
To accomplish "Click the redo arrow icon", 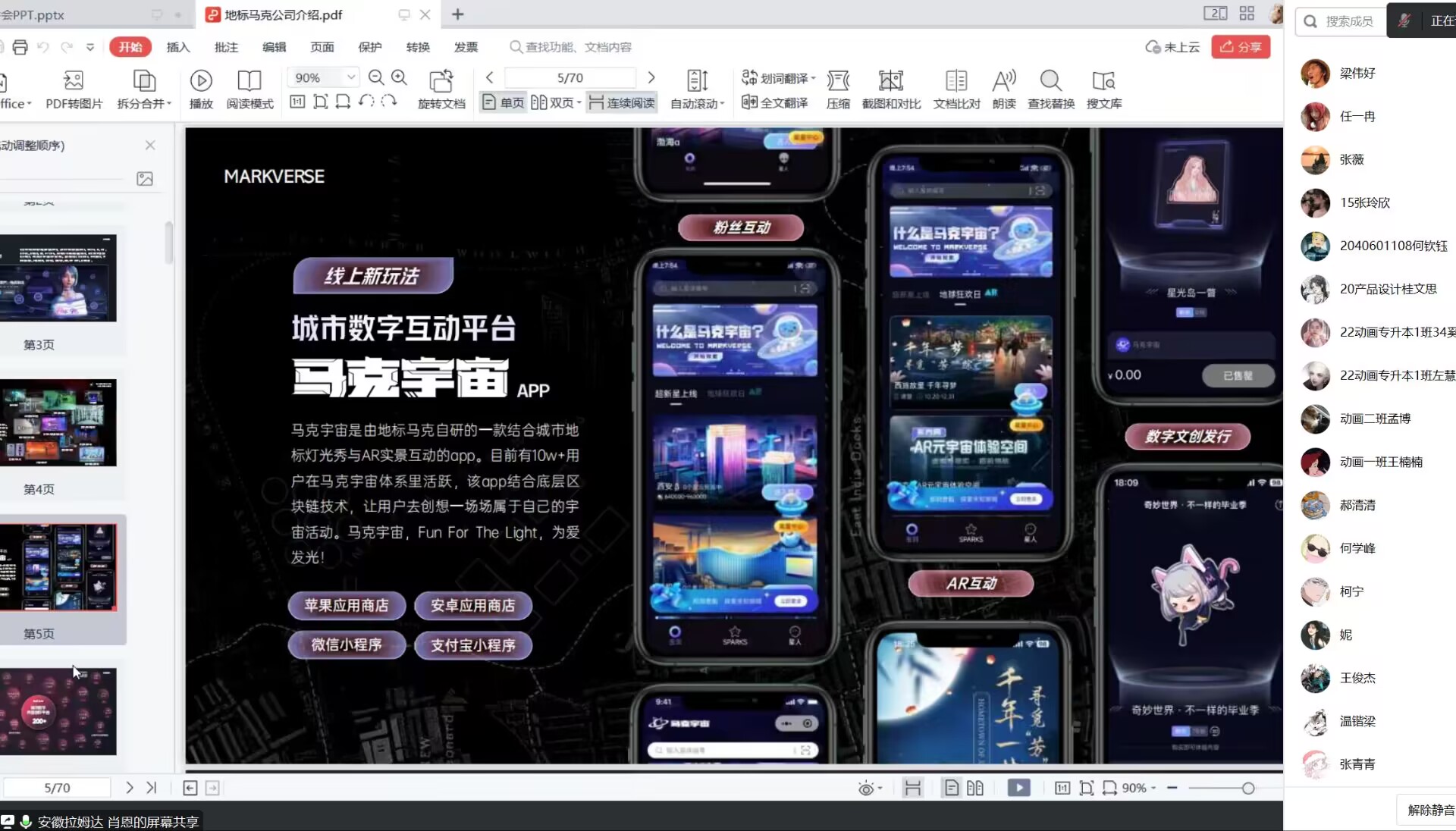I will click(x=67, y=47).
